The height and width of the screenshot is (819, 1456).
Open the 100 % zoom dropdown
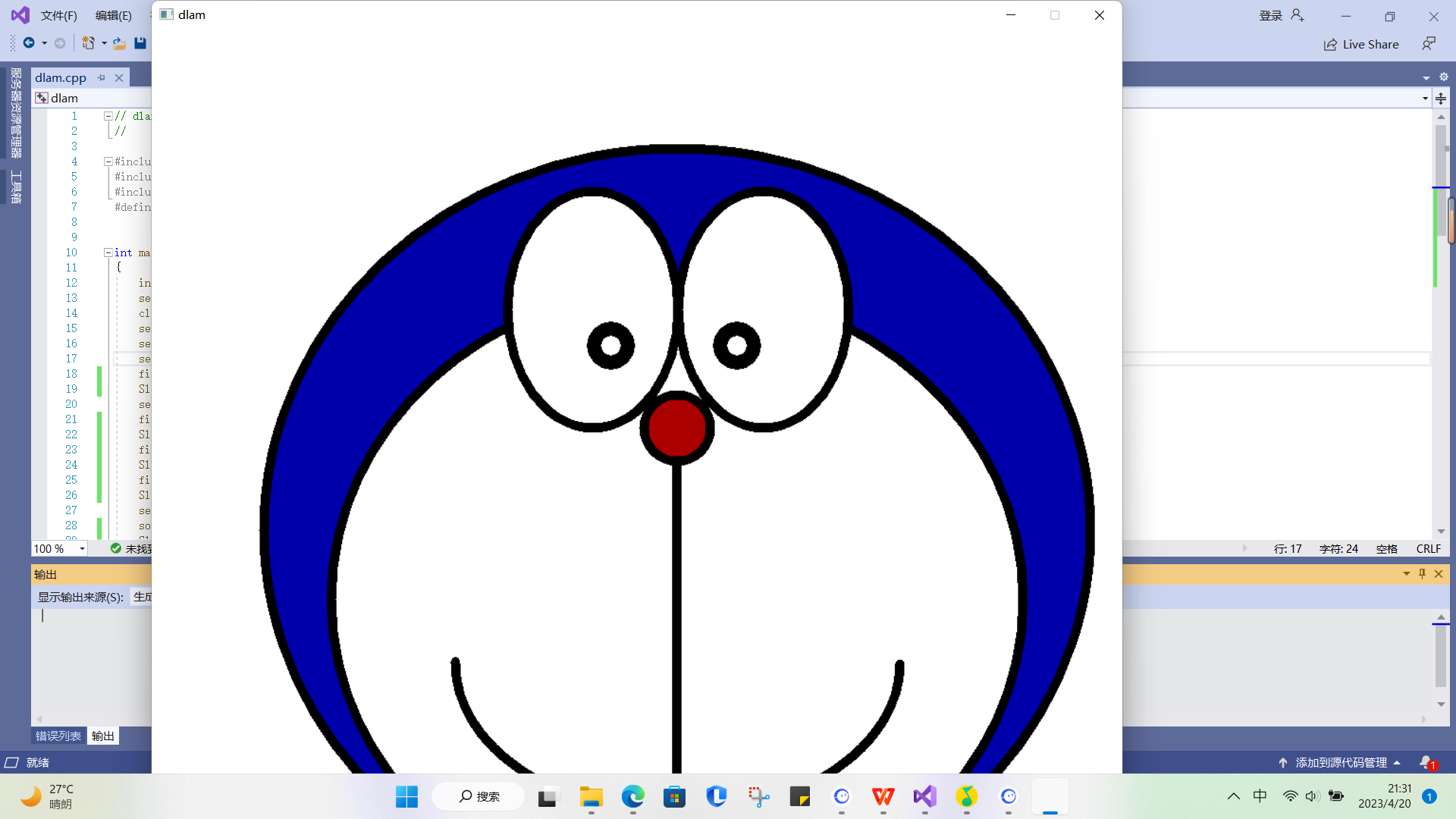click(82, 549)
